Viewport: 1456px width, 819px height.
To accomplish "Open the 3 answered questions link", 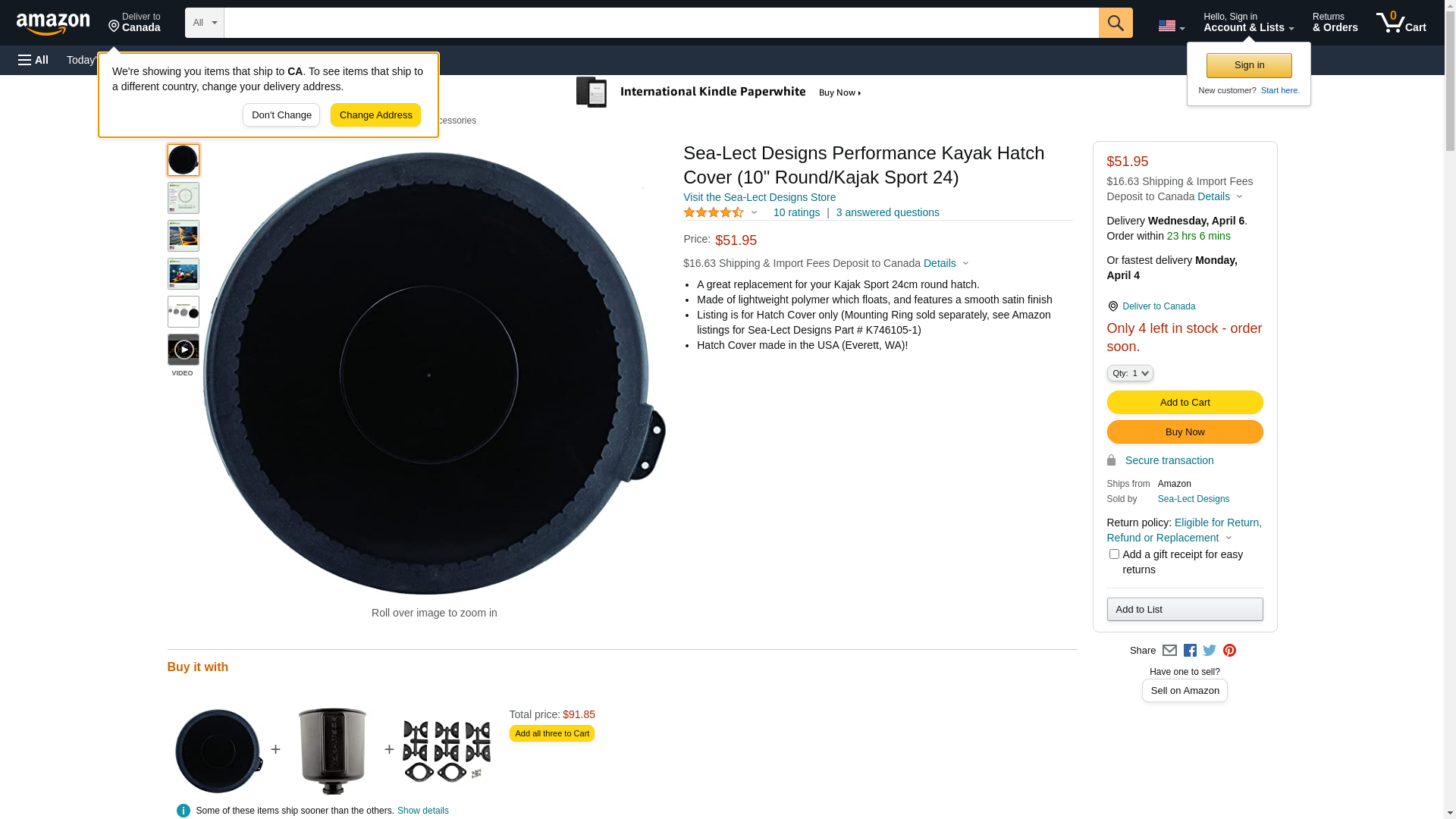I will pyautogui.click(x=887, y=213).
